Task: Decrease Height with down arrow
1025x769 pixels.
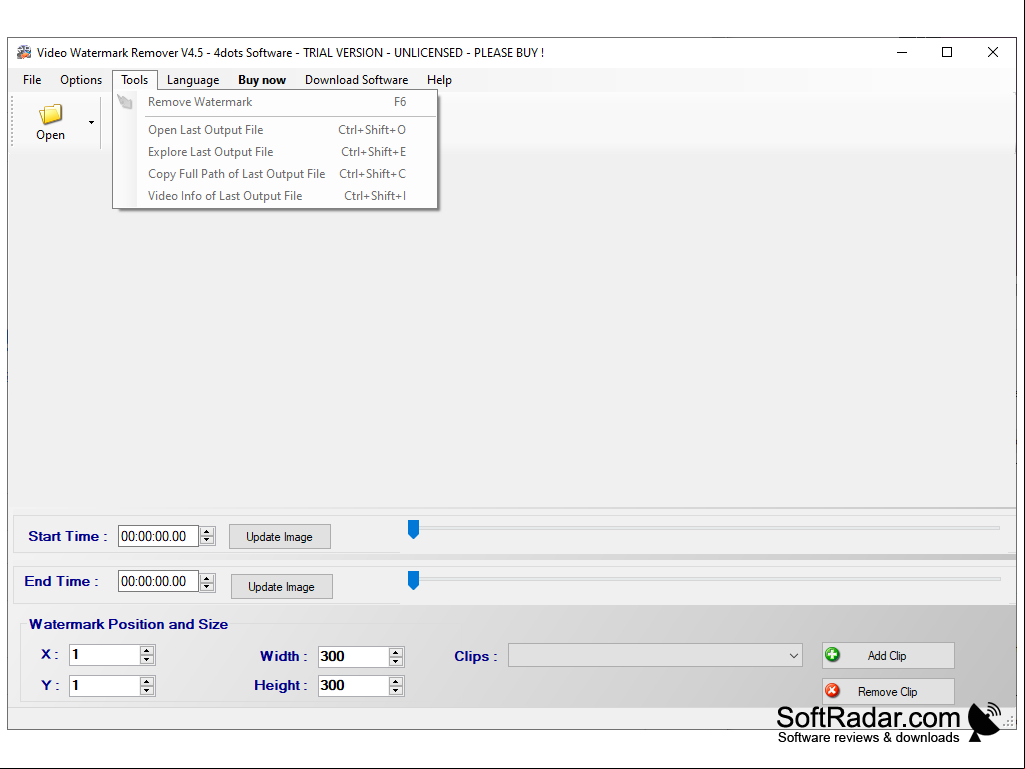Action: tap(395, 690)
